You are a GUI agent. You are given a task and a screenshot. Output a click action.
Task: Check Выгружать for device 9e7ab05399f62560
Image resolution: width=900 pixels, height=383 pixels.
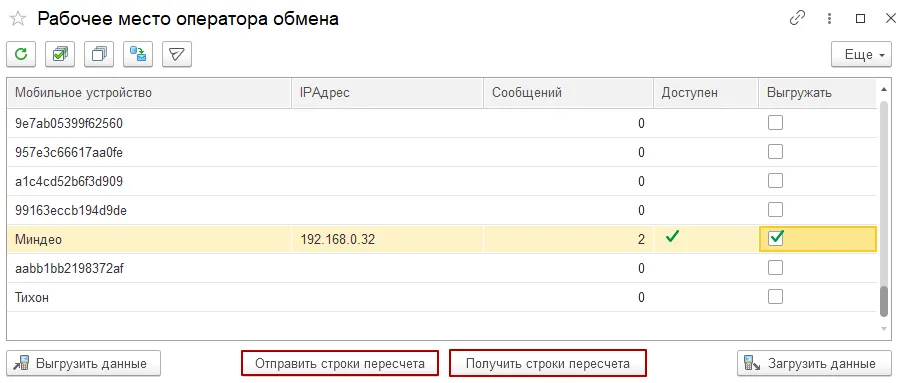(775, 123)
